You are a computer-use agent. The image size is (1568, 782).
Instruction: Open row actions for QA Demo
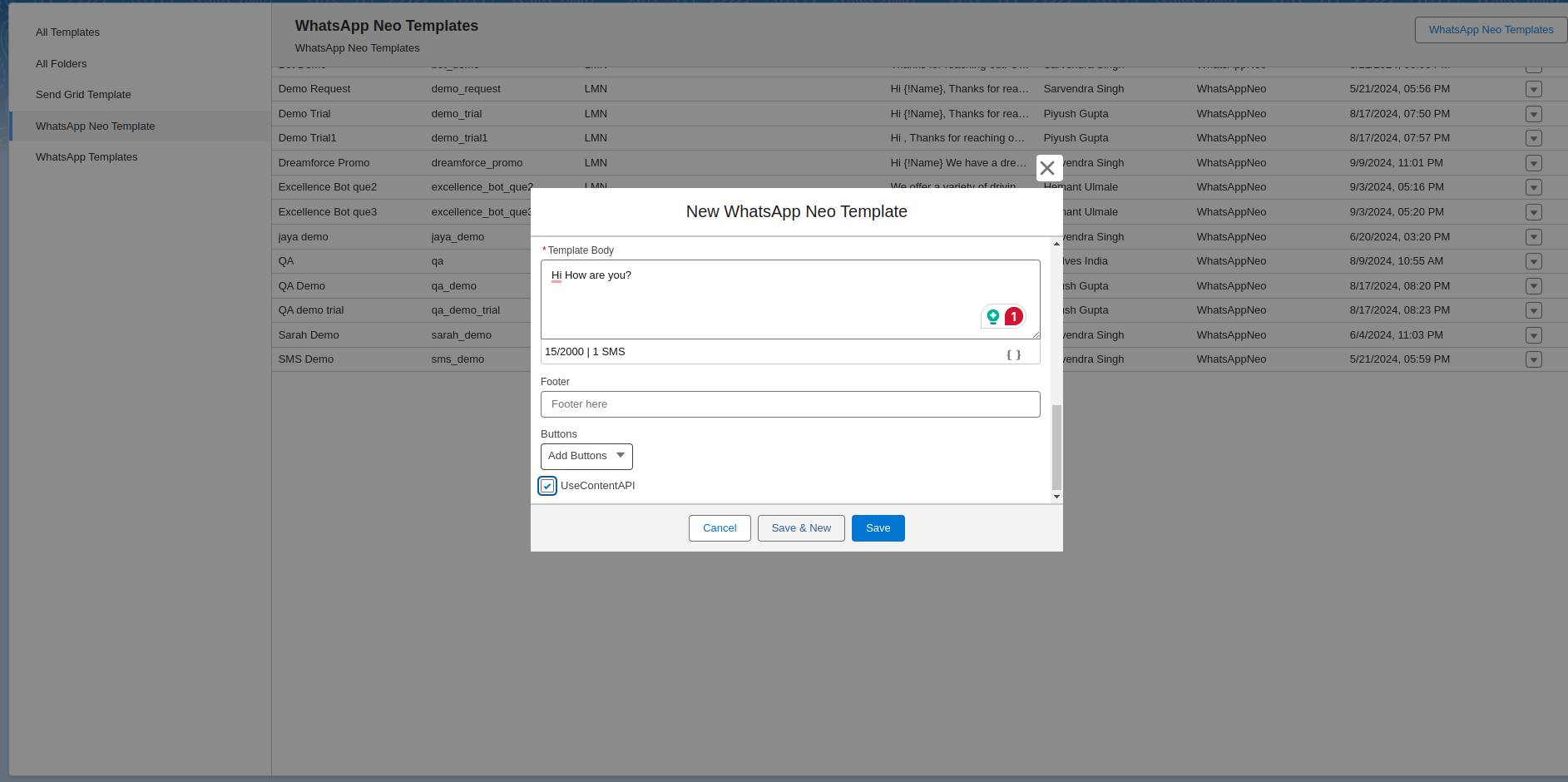tap(1534, 286)
